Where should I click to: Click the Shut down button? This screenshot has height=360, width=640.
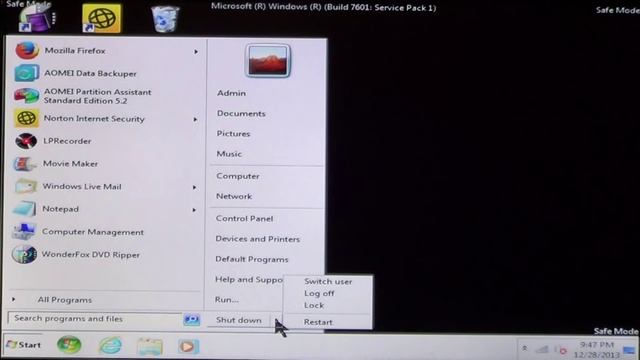click(239, 320)
